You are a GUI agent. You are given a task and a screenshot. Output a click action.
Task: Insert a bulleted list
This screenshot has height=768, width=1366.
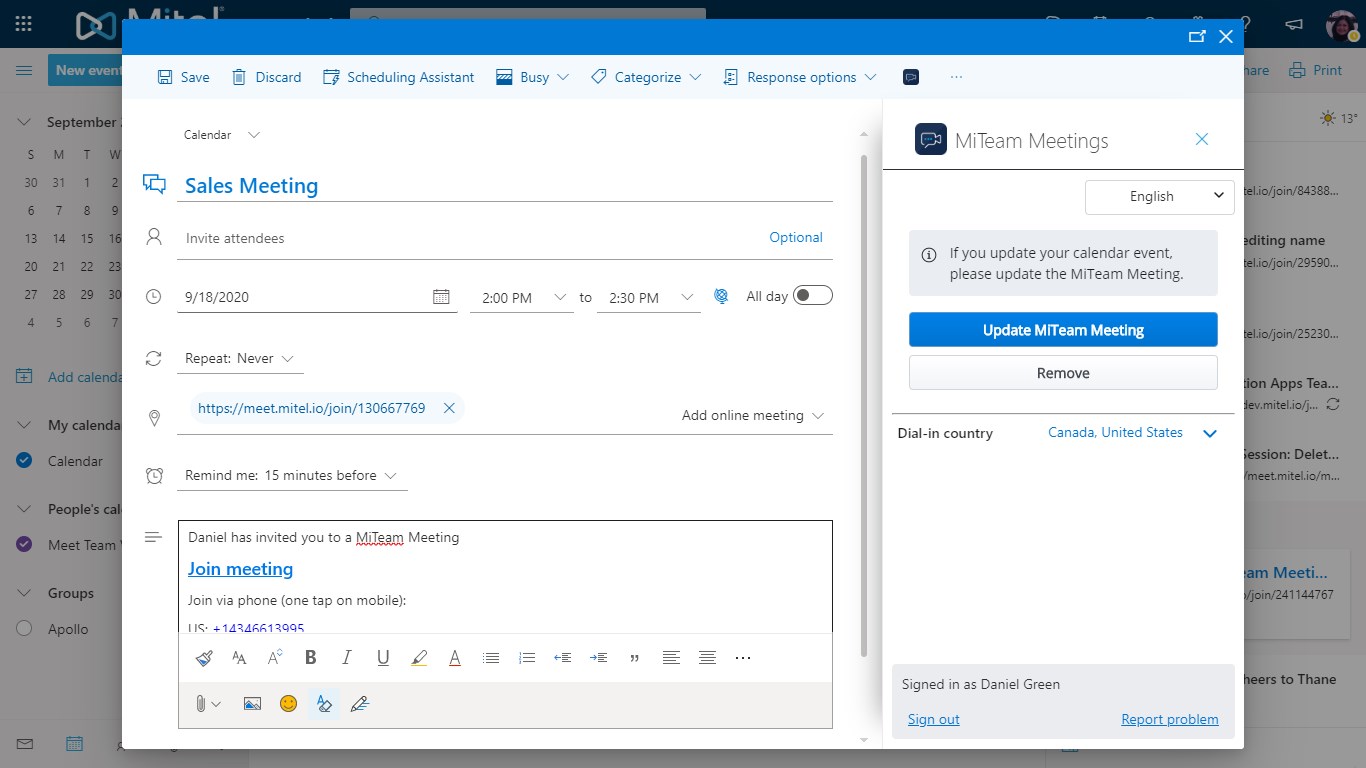click(491, 658)
